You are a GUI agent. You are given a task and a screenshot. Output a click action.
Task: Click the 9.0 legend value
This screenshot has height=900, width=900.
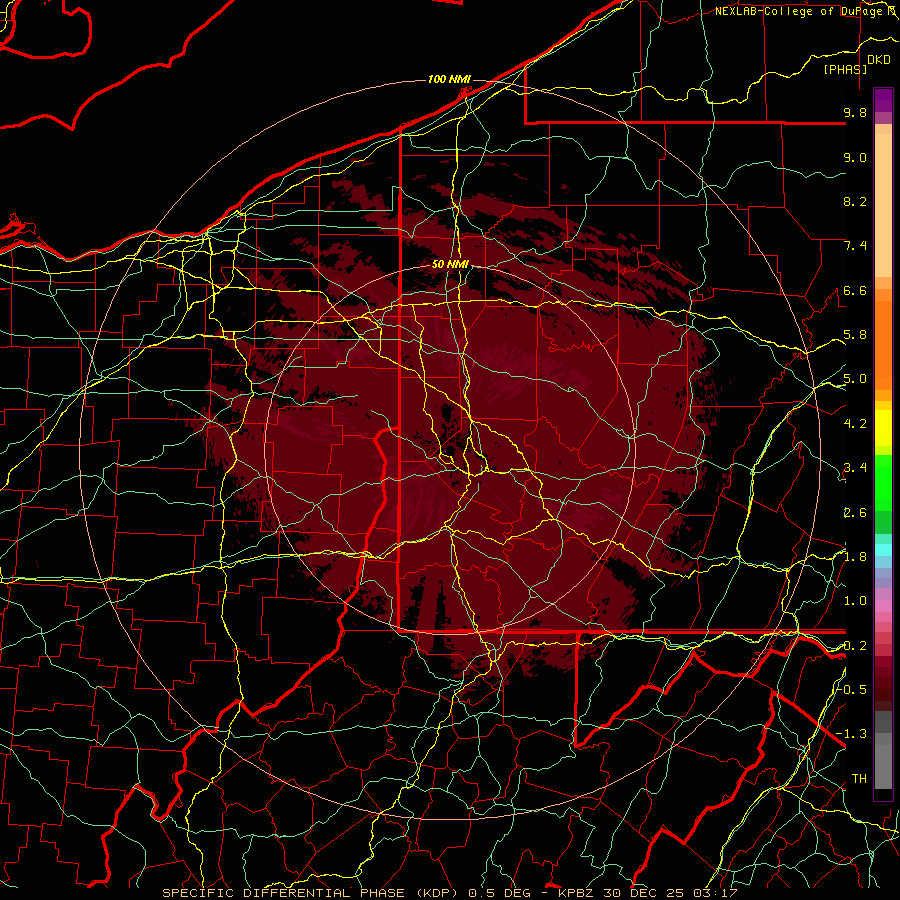855,157
